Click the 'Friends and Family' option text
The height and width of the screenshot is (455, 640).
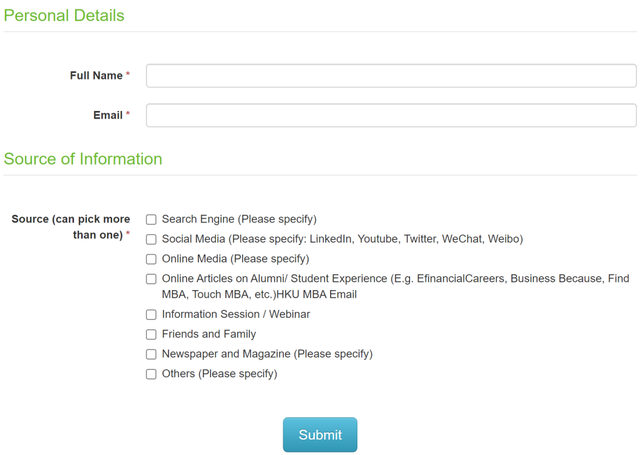coord(209,334)
